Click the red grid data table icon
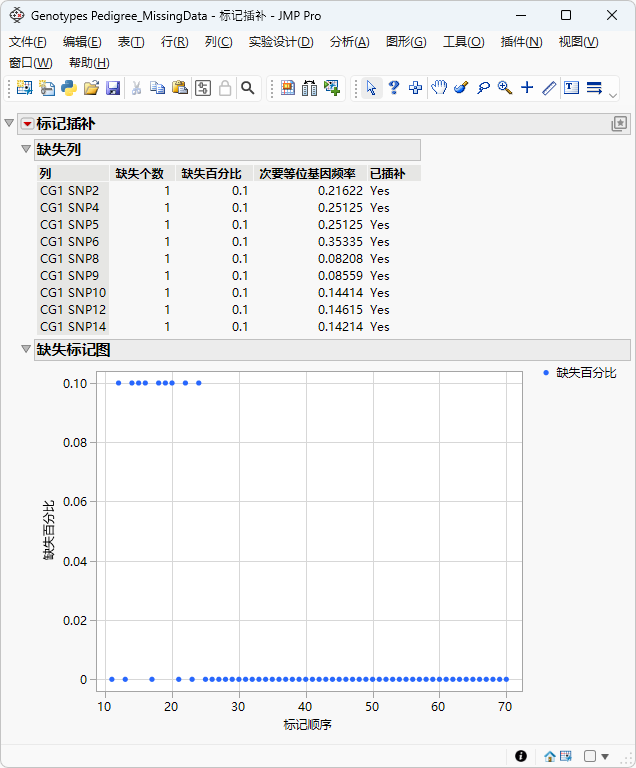This screenshot has width=636, height=768. point(288,88)
